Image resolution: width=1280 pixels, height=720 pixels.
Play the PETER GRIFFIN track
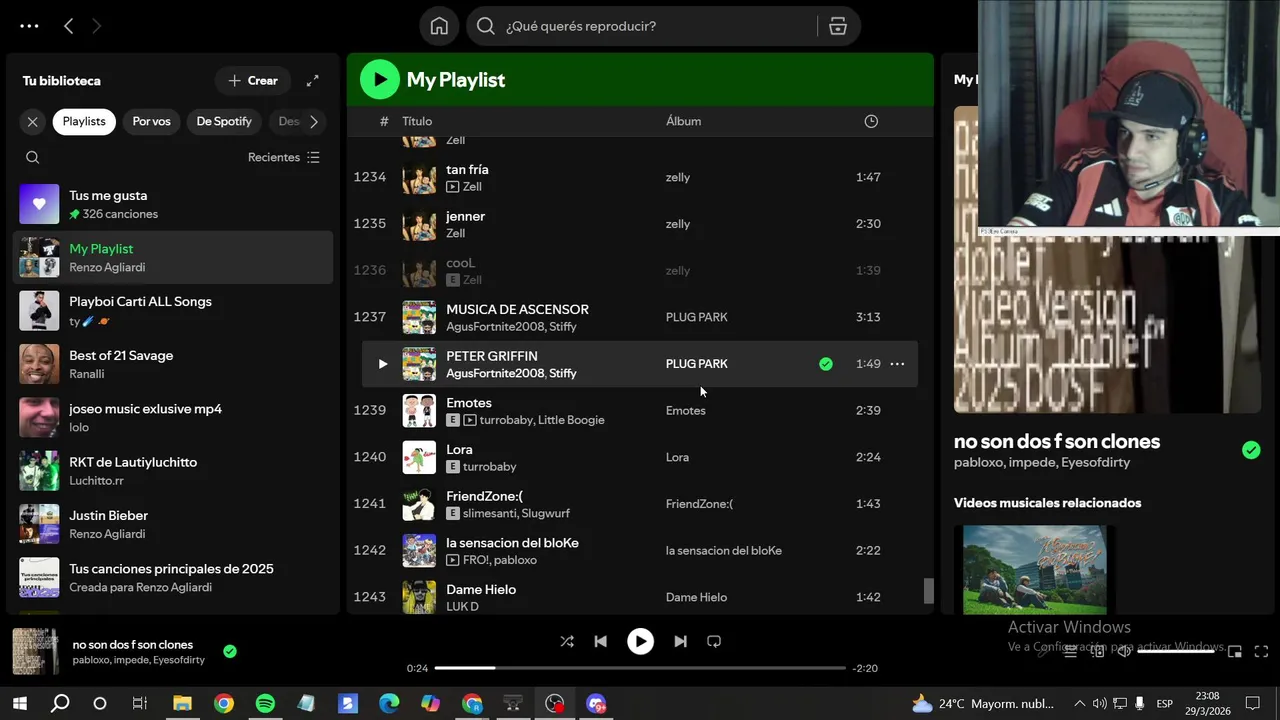tap(382, 364)
